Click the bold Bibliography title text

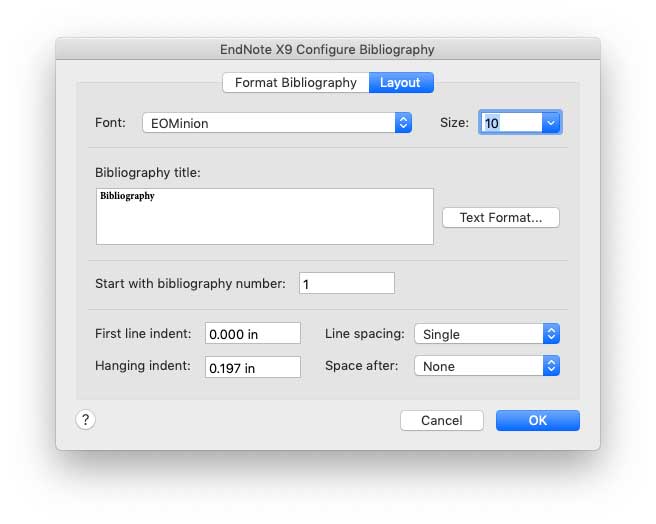(x=127, y=196)
